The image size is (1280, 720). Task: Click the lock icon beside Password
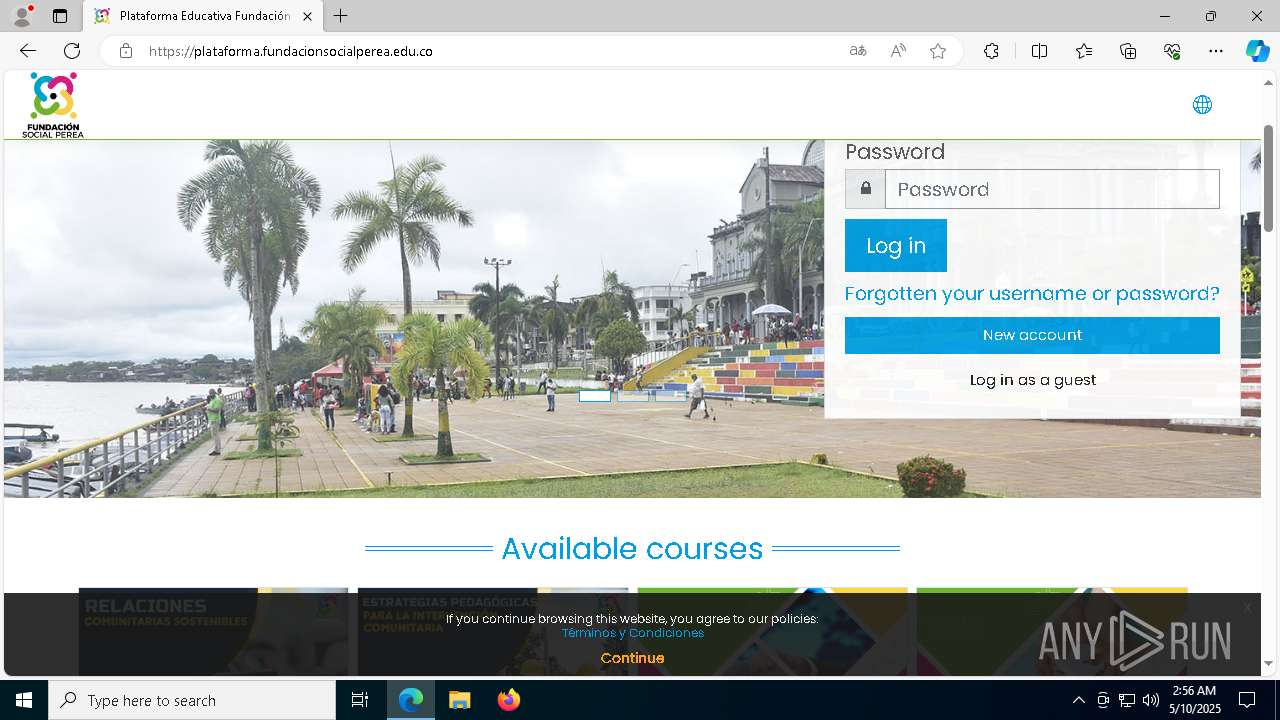click(865, 189)
